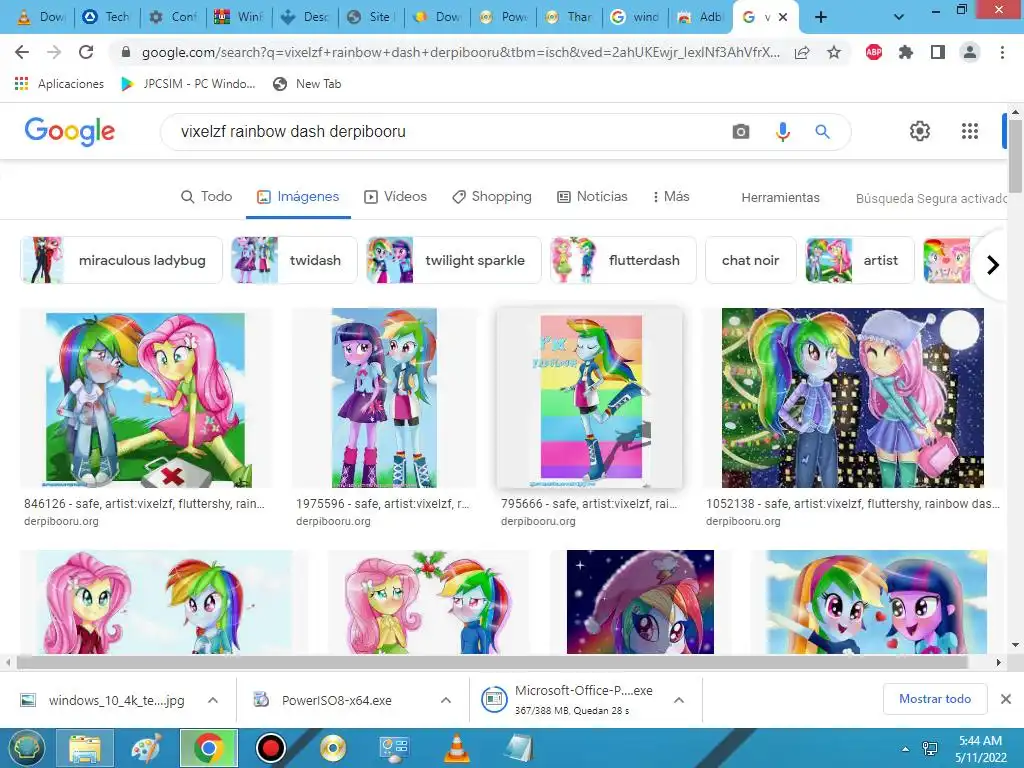Switch to Todo results tab

206,197
